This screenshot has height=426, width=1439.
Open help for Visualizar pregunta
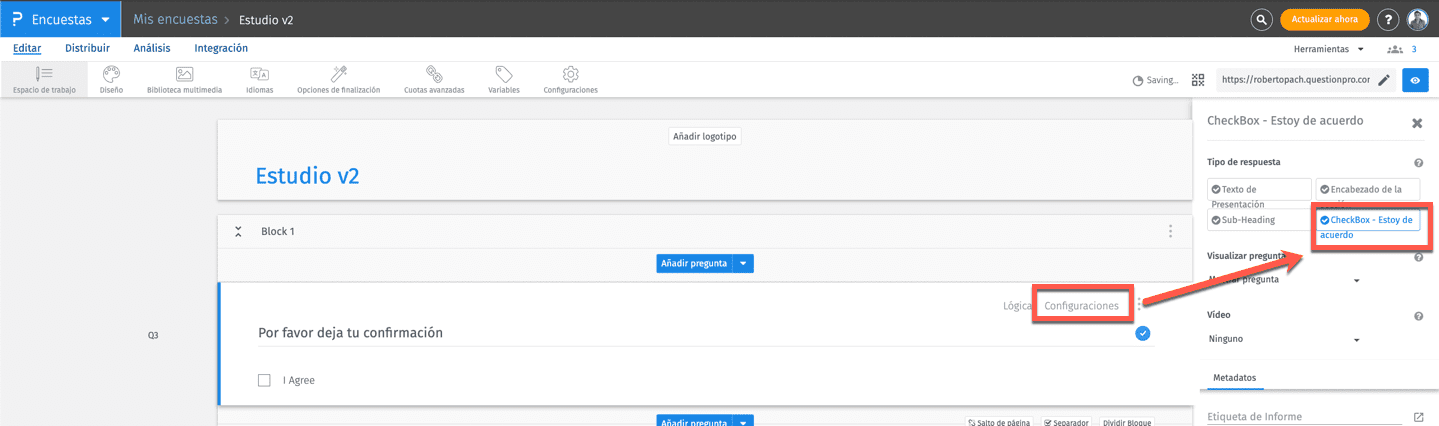pyautogui.click(x=1419, y=257)
